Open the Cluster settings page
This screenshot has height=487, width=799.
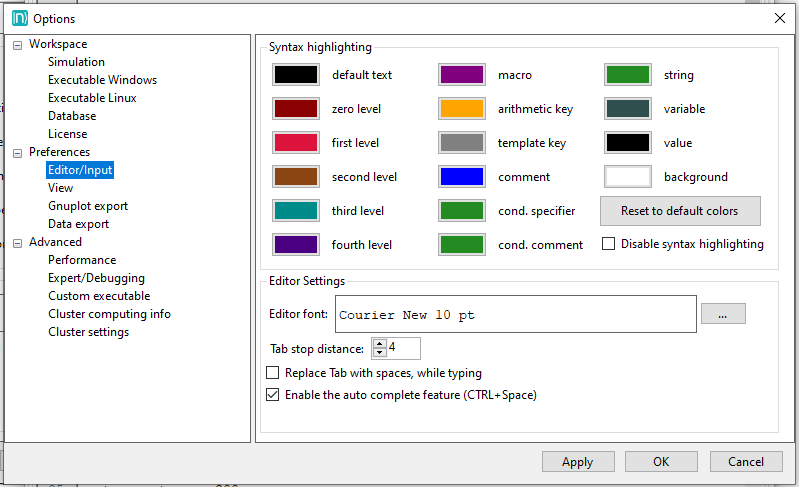[88, 332]
